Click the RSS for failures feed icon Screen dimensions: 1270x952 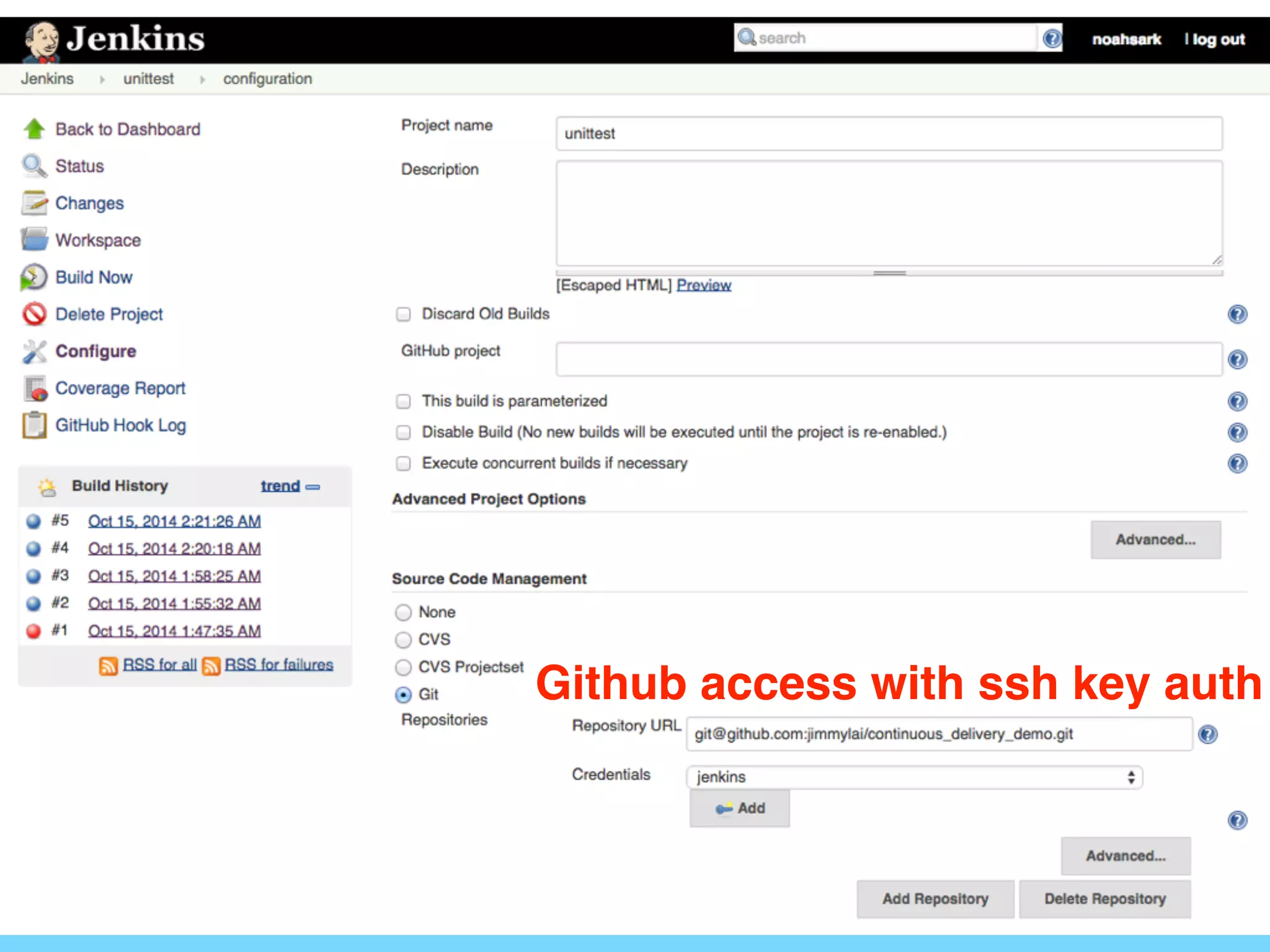(x=211, y=666)
